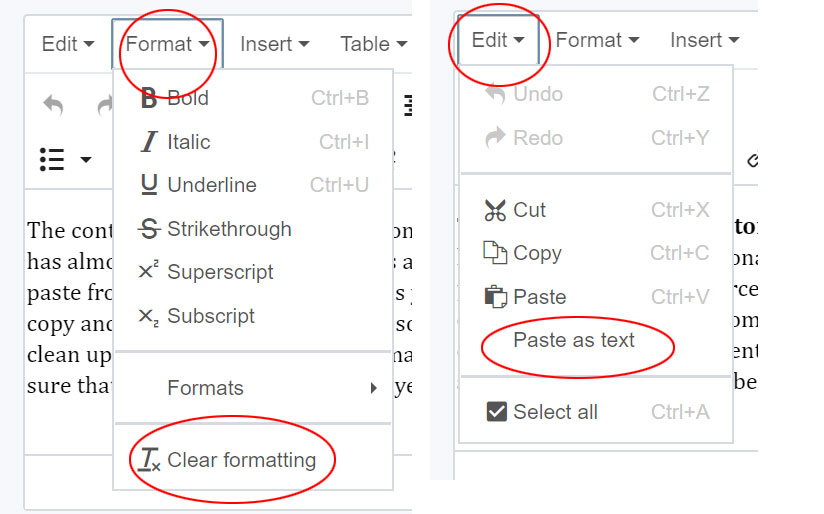Click the undo arrow in left toolbar

click(x=53, y=105)
